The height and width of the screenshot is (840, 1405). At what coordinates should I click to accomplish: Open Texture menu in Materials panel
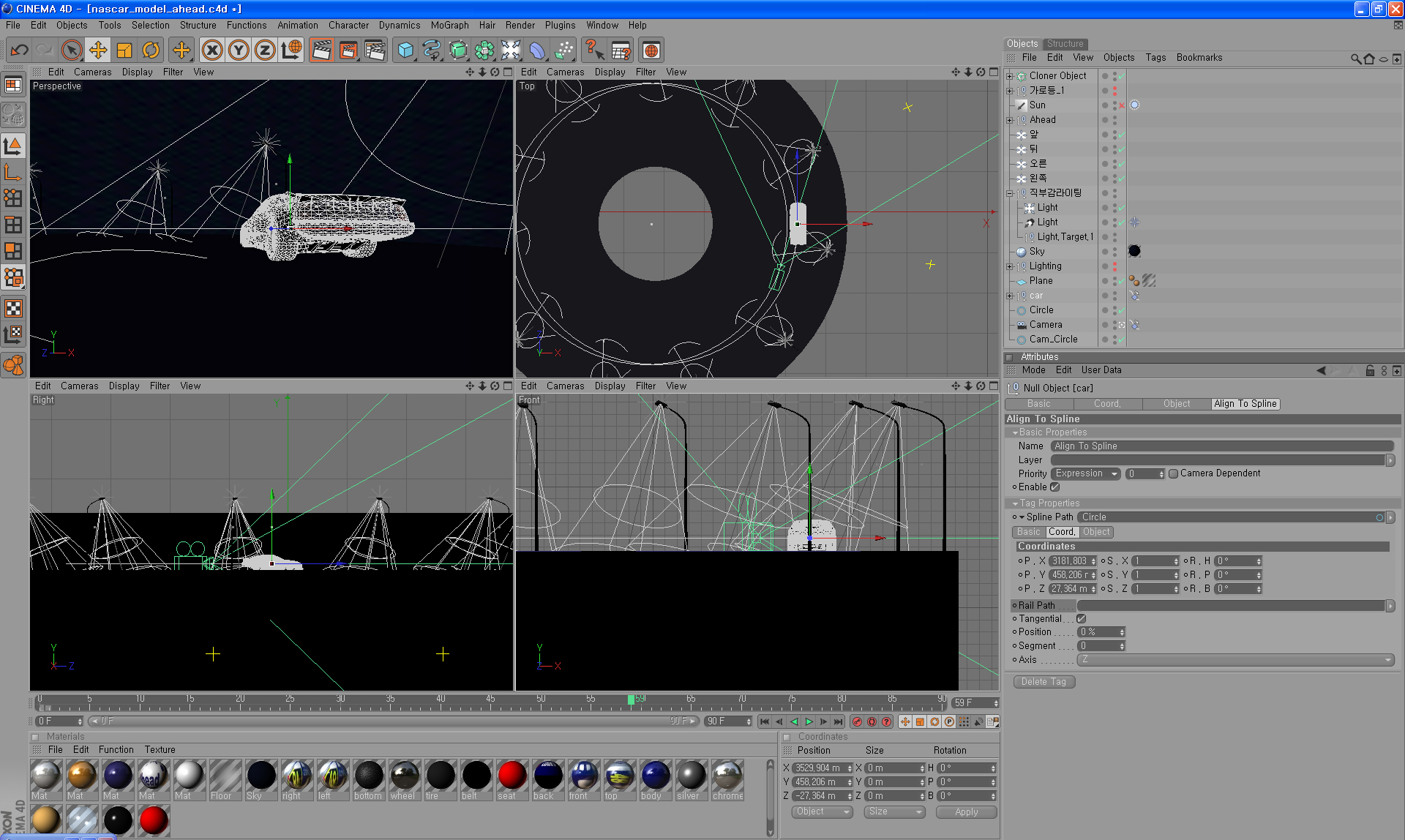coord(160,750)
